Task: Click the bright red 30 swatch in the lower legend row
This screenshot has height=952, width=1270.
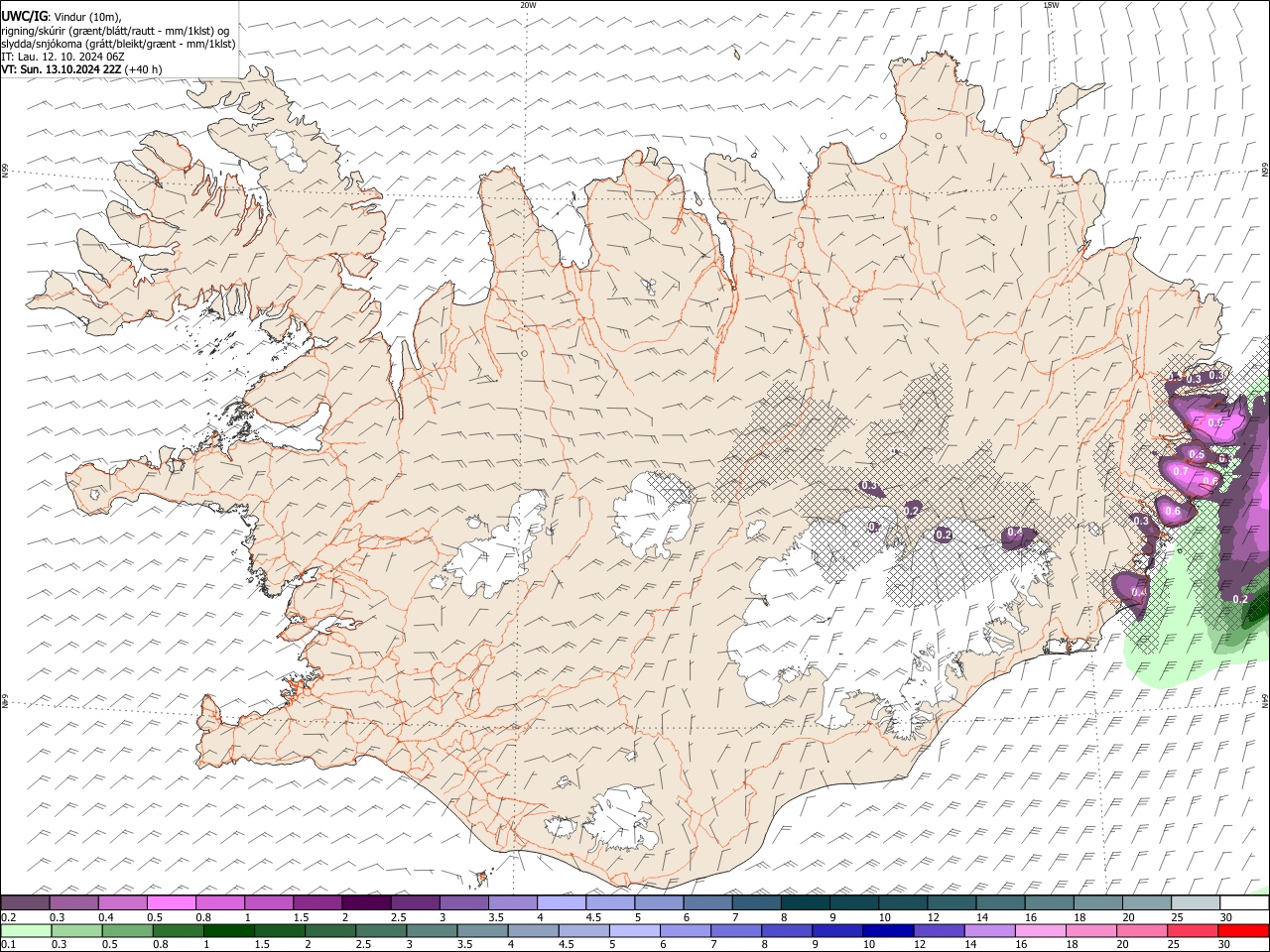Action: (x=1242, y=930)
